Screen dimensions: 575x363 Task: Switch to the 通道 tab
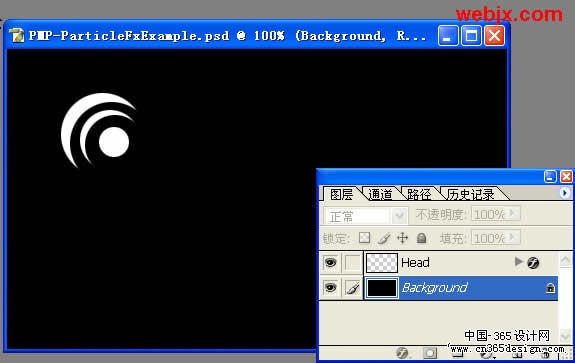(x=380, y=194)
